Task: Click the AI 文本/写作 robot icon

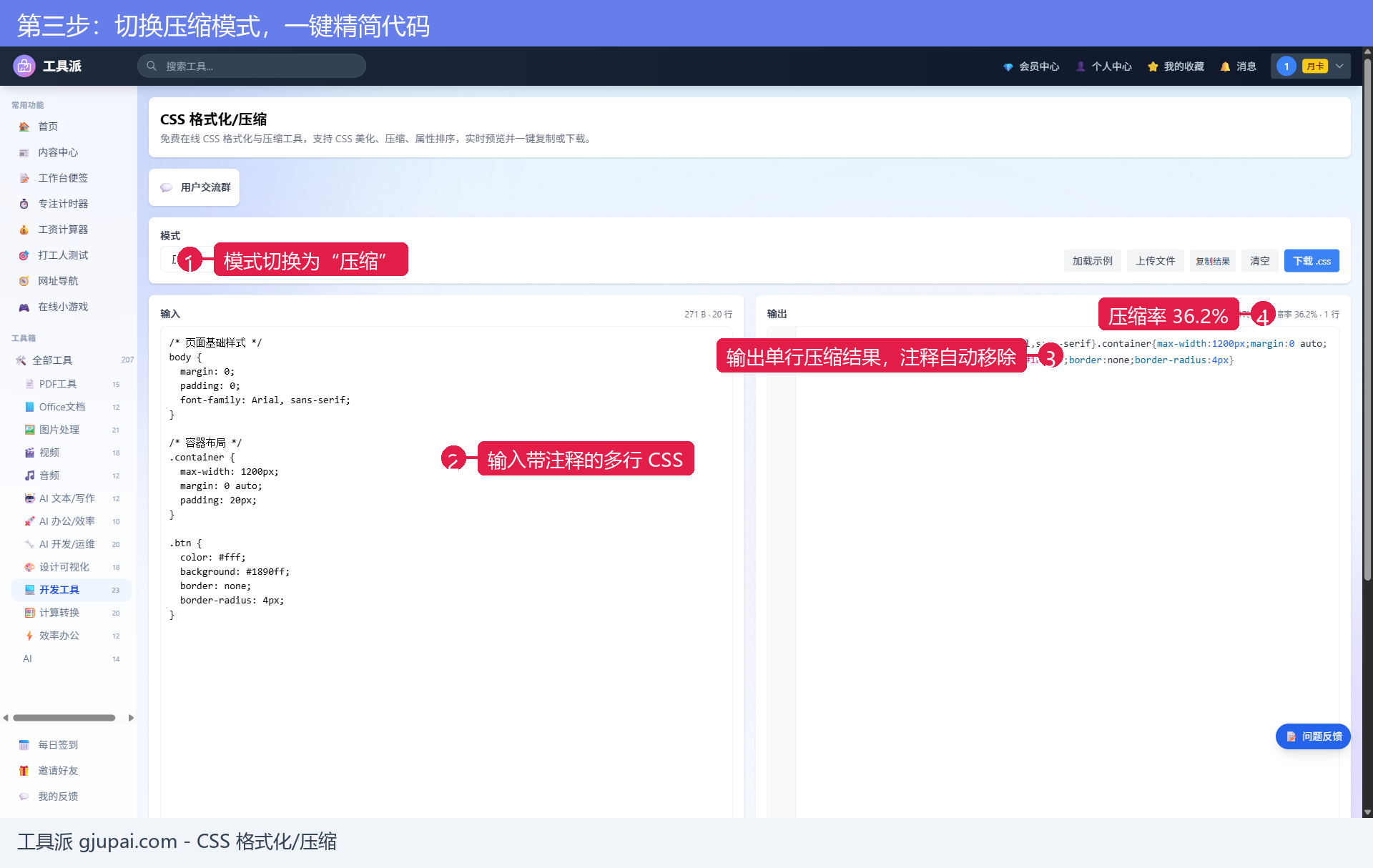Action: (29, 498)
